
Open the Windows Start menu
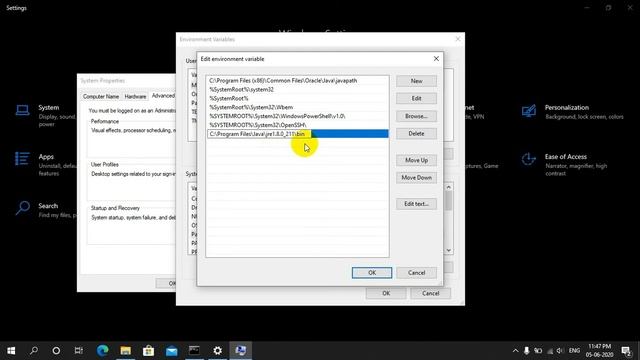[x=11, y=351]
